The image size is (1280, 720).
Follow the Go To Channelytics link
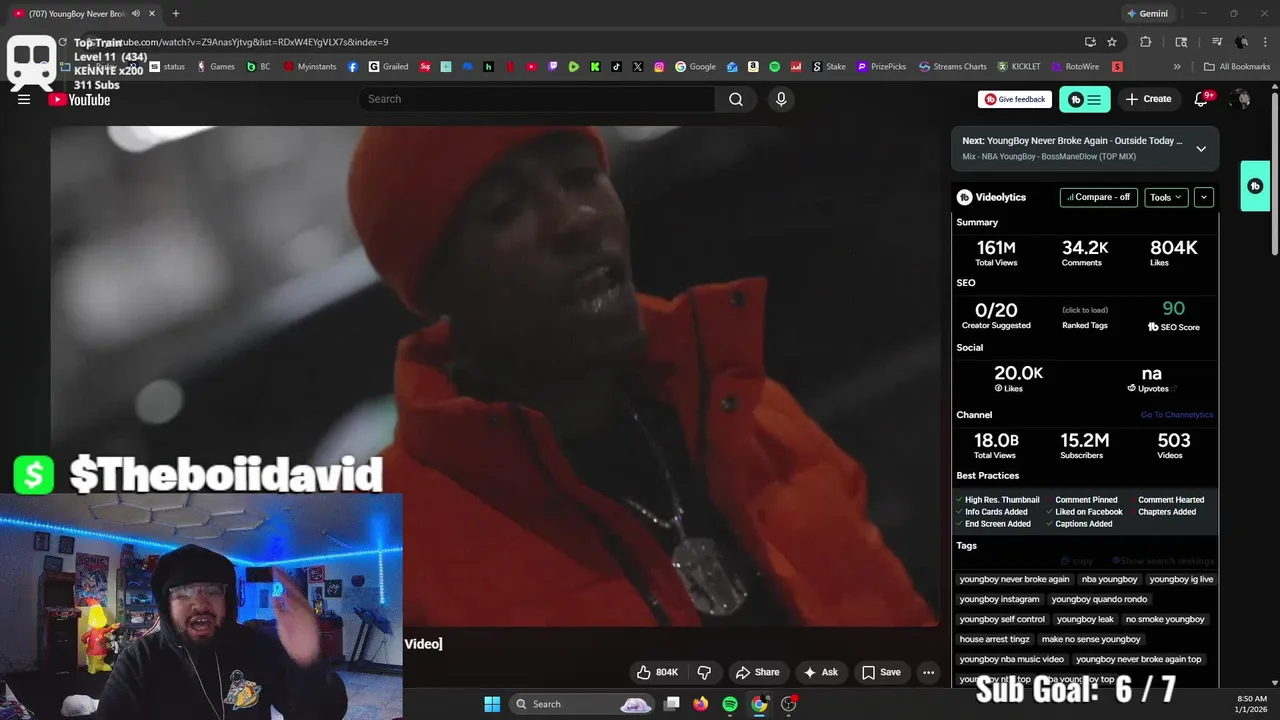pos(1177,415)
